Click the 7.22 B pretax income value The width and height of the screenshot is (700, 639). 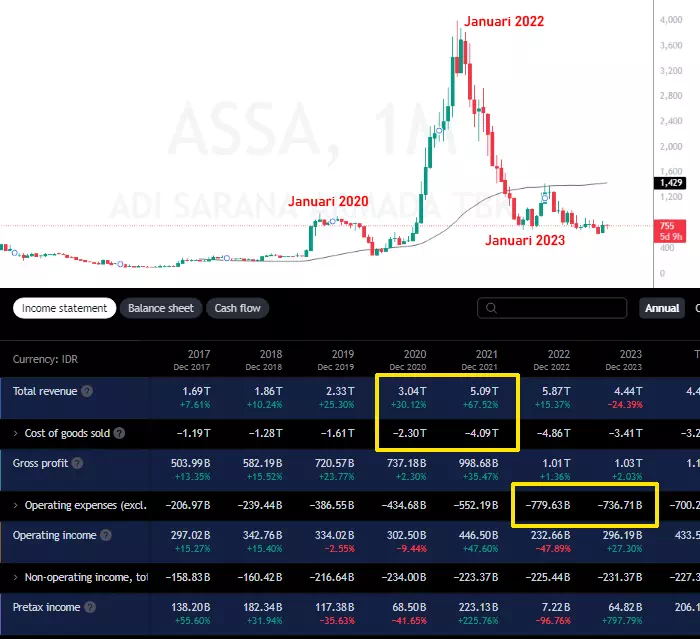[554, 607]
